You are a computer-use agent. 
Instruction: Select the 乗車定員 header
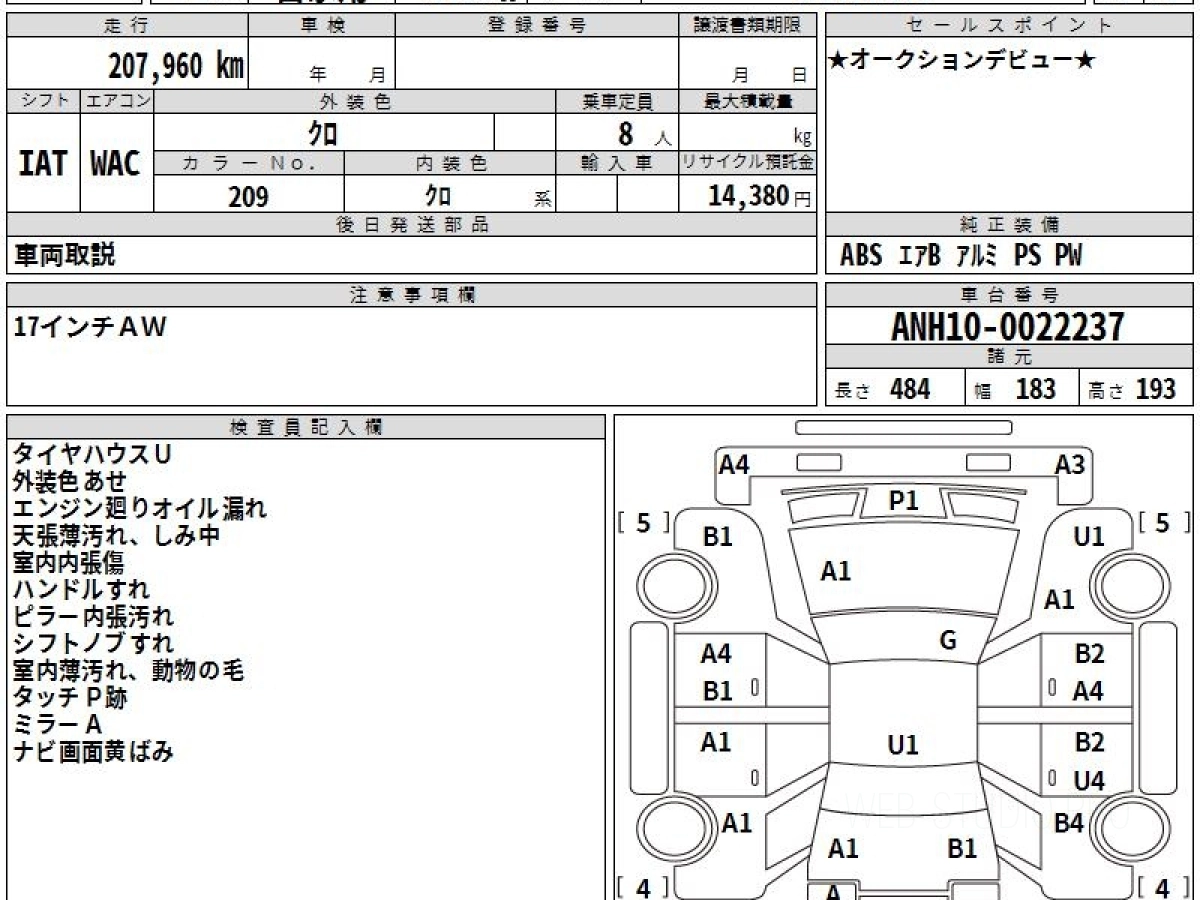(x=617, y=101)
